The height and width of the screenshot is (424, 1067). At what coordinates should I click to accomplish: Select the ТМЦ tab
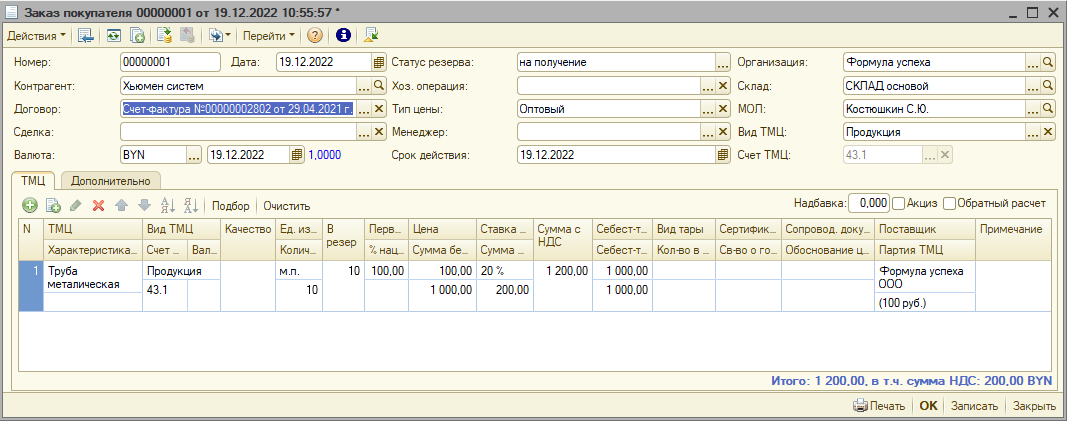tap(35, 181)
